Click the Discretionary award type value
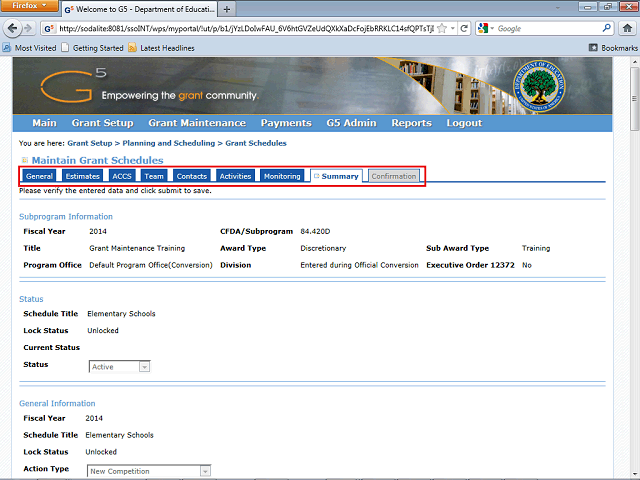Screen dimensions: 640x480 tap(323, 248)
